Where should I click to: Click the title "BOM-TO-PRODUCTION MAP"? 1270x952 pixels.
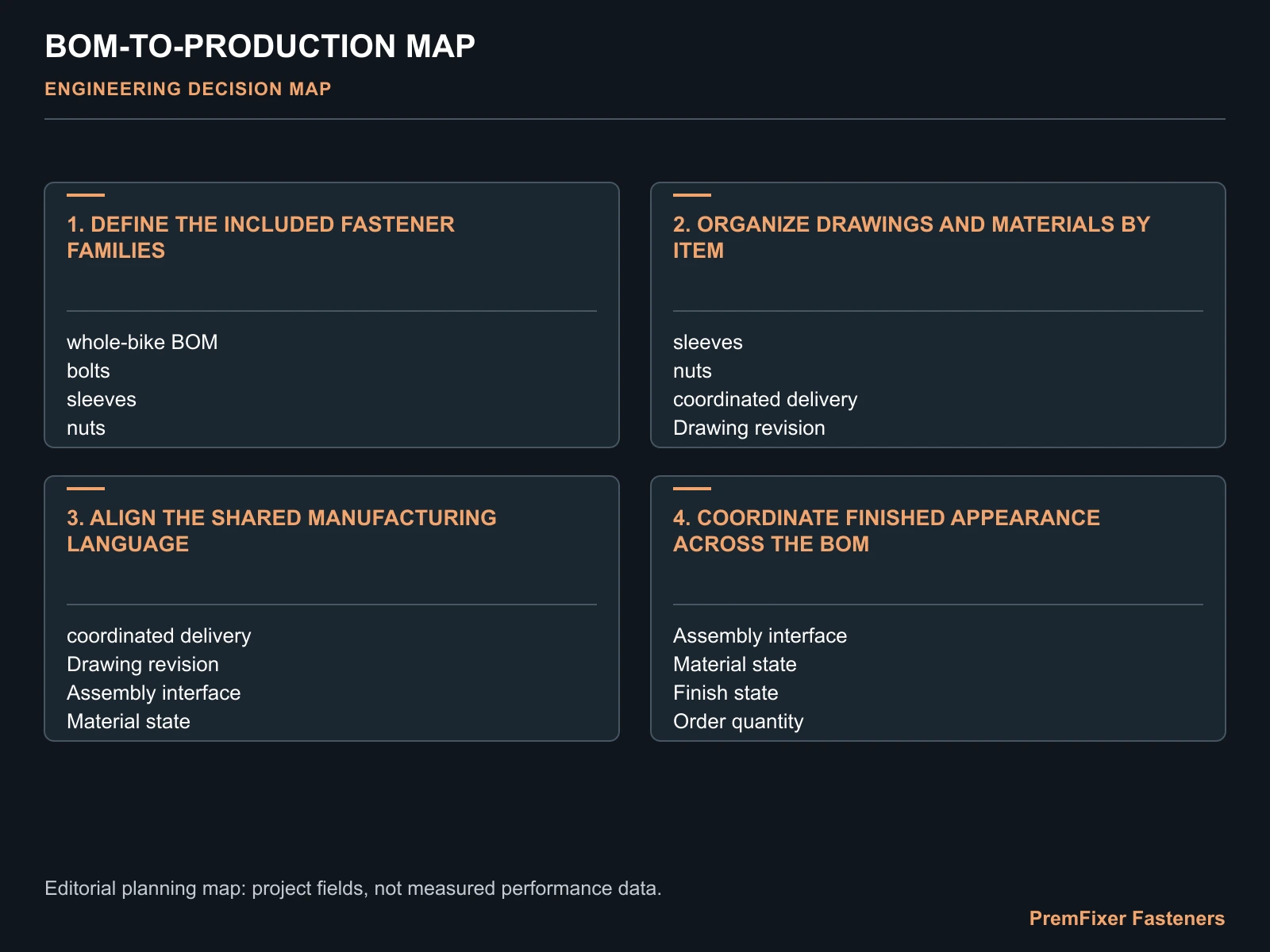tap(260, 47)
